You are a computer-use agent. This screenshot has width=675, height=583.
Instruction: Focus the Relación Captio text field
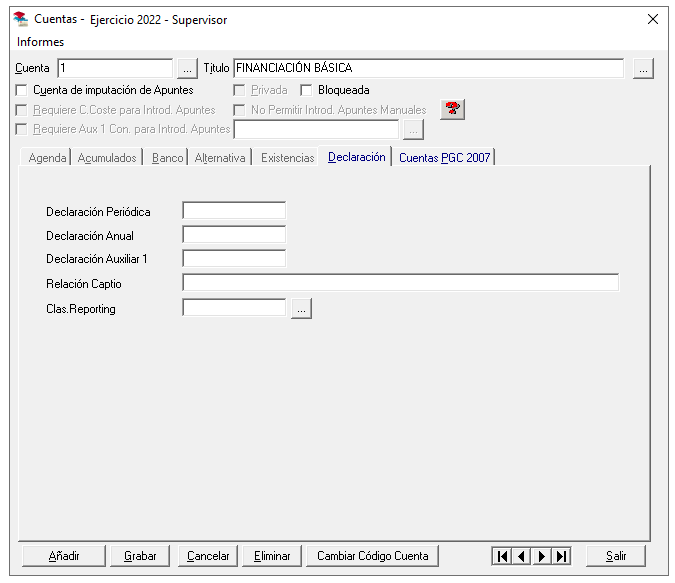pyautogui.click(x=400, y=283)
